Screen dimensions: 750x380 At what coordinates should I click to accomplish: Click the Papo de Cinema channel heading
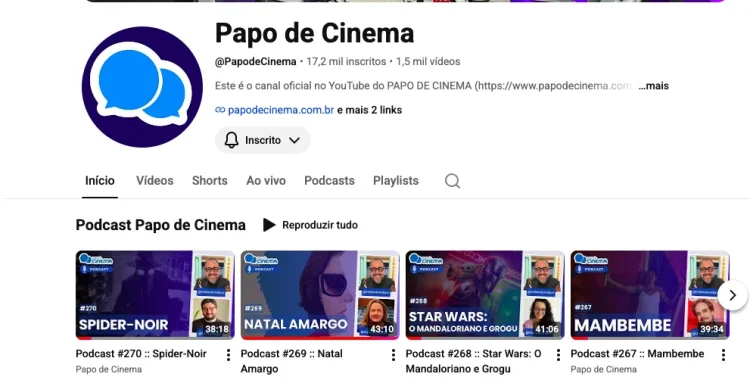pyautogui.click(x=315, y=33)
